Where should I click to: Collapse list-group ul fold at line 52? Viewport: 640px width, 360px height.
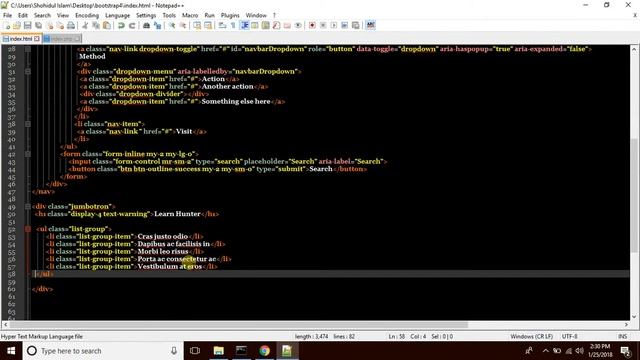point(28,229)
